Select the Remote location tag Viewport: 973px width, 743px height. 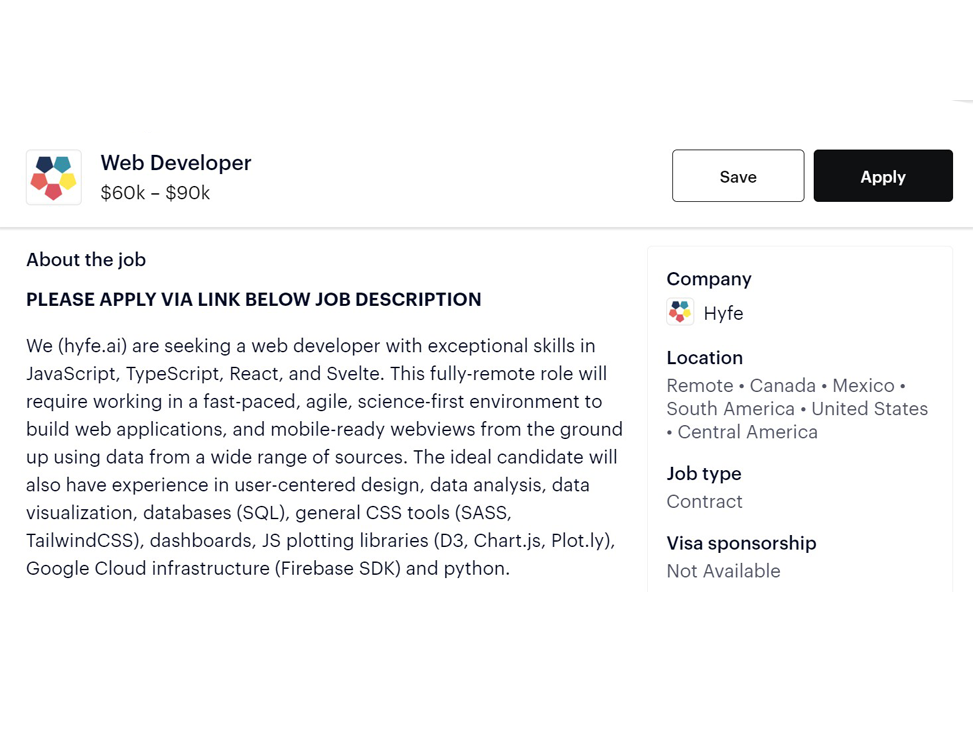tap(699, 385)
